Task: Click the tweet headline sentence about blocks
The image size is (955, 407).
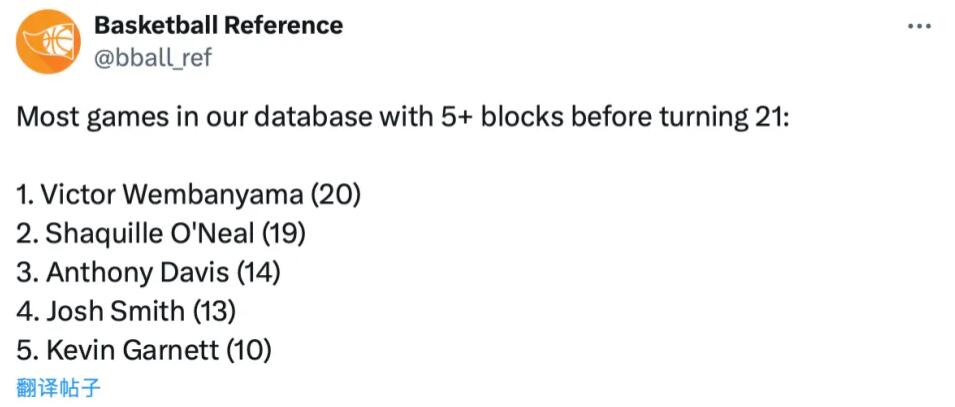Action: coord(403,117)
